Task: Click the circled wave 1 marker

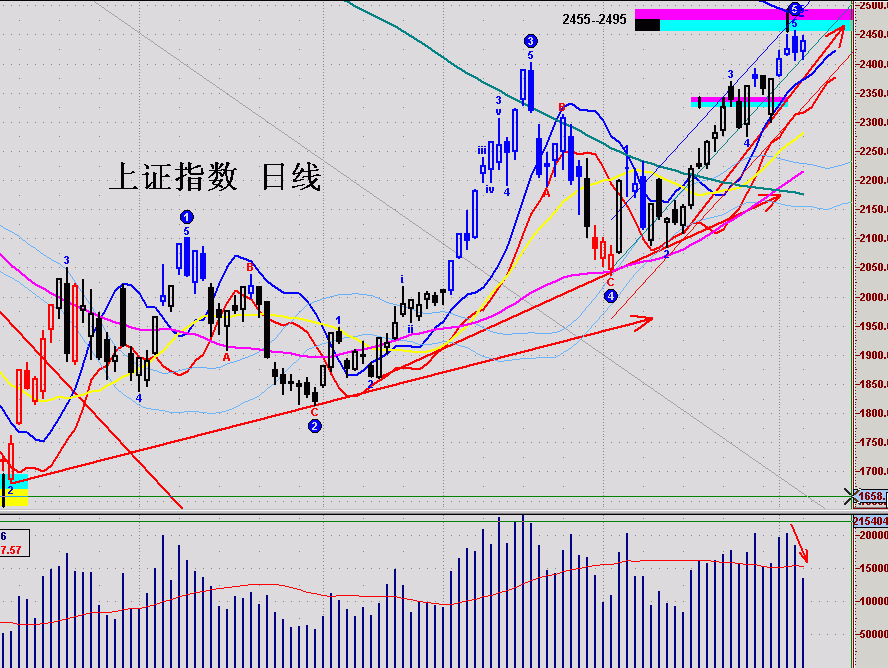Action: click(187, 216)
